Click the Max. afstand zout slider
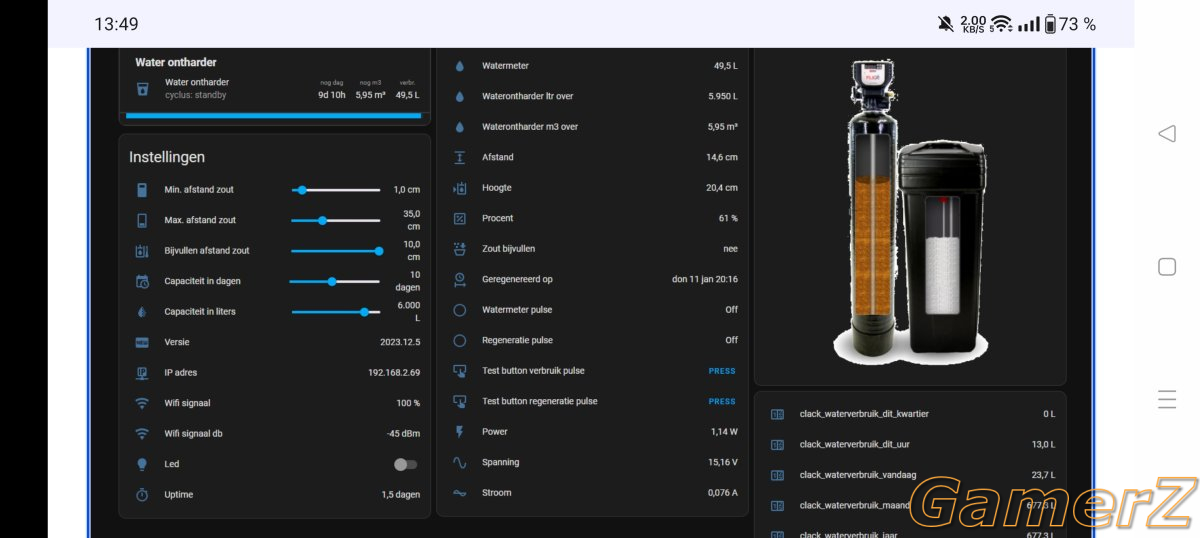This screenshot has height=538, width=1200. (x=336, y=220)
